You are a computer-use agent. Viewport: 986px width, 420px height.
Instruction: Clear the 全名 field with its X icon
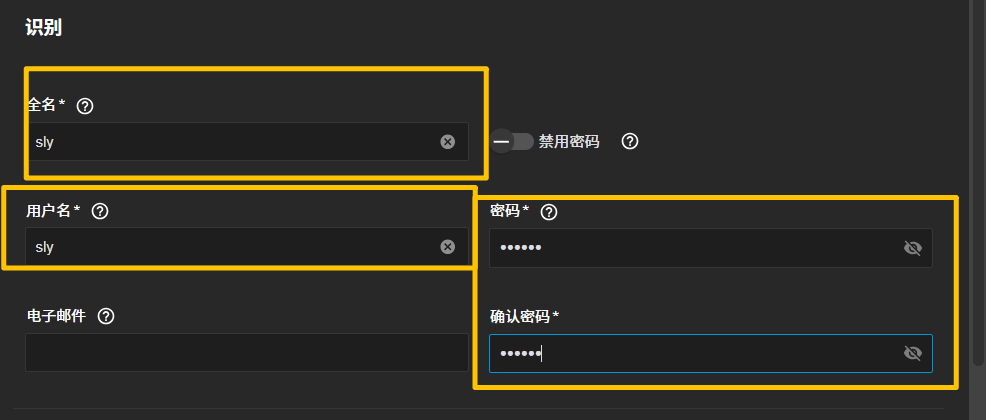click(447, 141)
